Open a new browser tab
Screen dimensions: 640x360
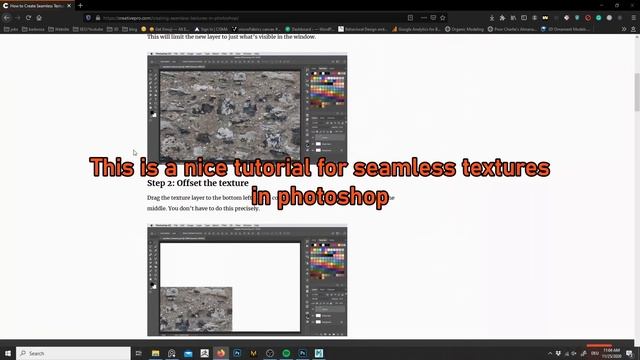pyautogui.click(x=80, y=6)
